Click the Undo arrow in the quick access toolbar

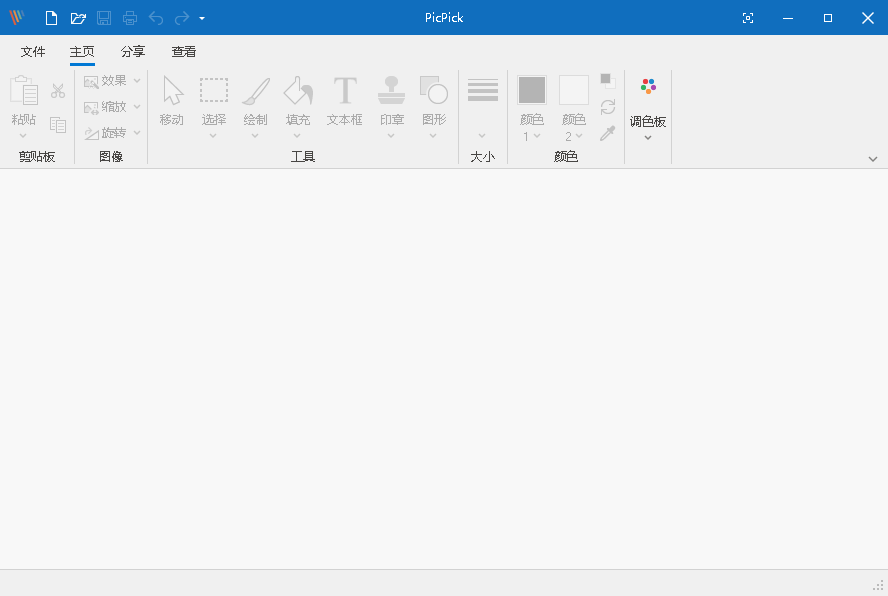(x=156, y=17)
